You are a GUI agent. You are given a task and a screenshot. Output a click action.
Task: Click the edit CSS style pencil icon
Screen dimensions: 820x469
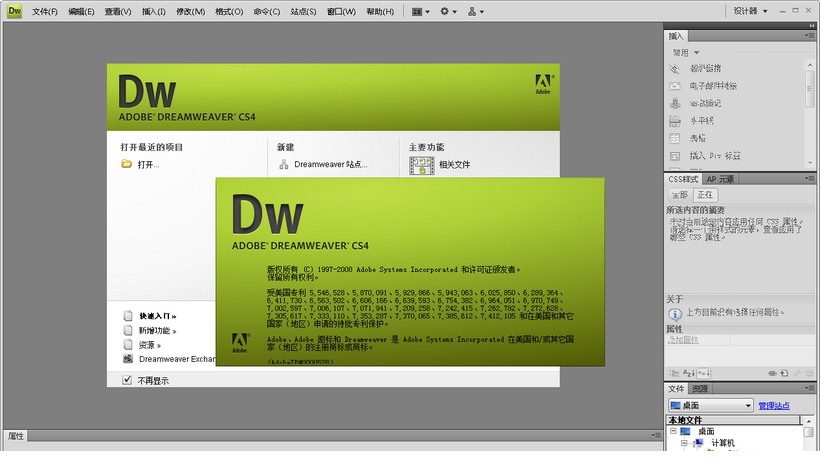pyautogui.click(x=796, y=373)
